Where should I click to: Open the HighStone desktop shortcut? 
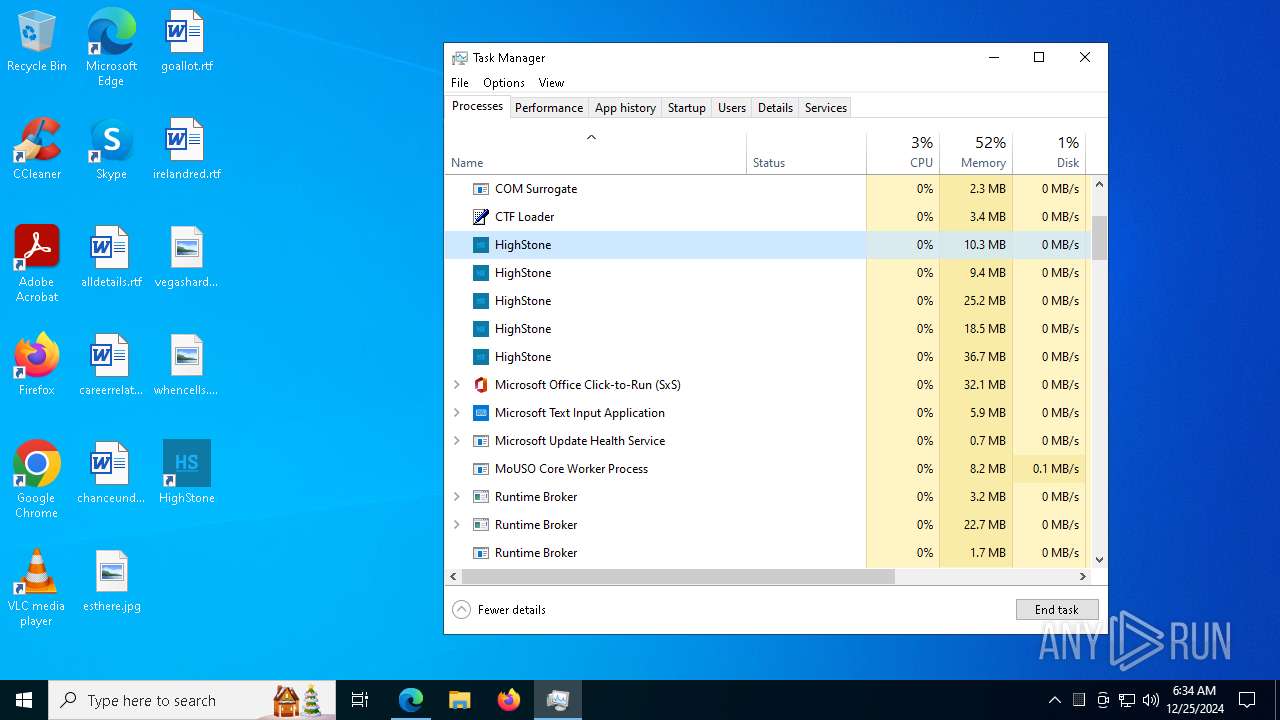pos(187,474)
